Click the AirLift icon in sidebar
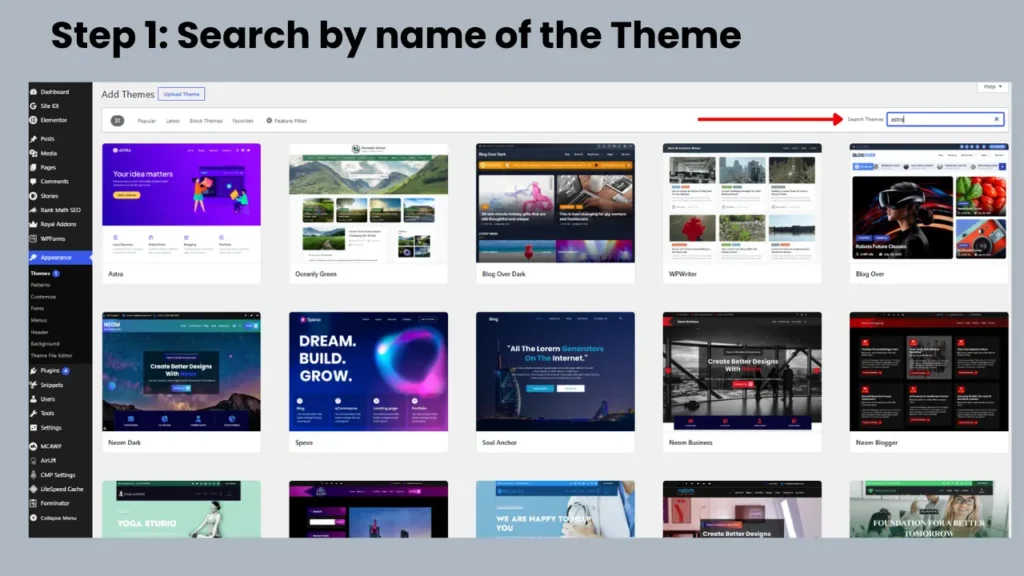 (x=33, y=460)
